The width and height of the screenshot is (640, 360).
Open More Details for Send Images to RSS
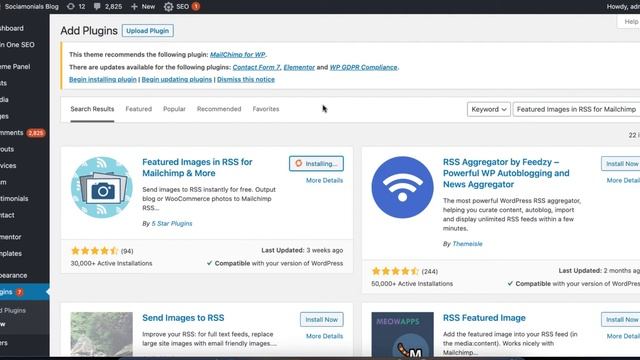tap(324, 336)
